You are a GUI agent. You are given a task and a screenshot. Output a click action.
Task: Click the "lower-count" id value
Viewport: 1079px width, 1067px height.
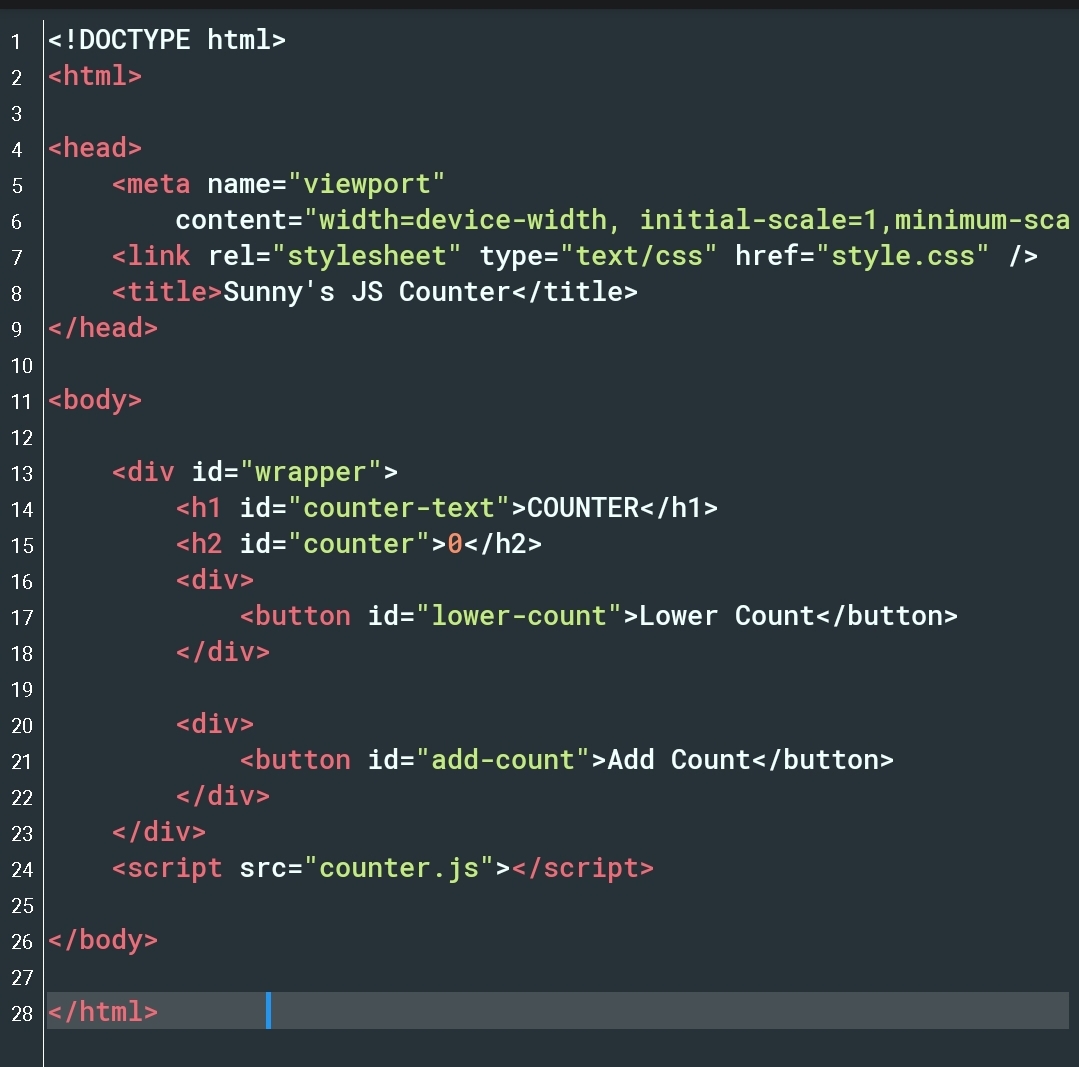pos(518,616)
